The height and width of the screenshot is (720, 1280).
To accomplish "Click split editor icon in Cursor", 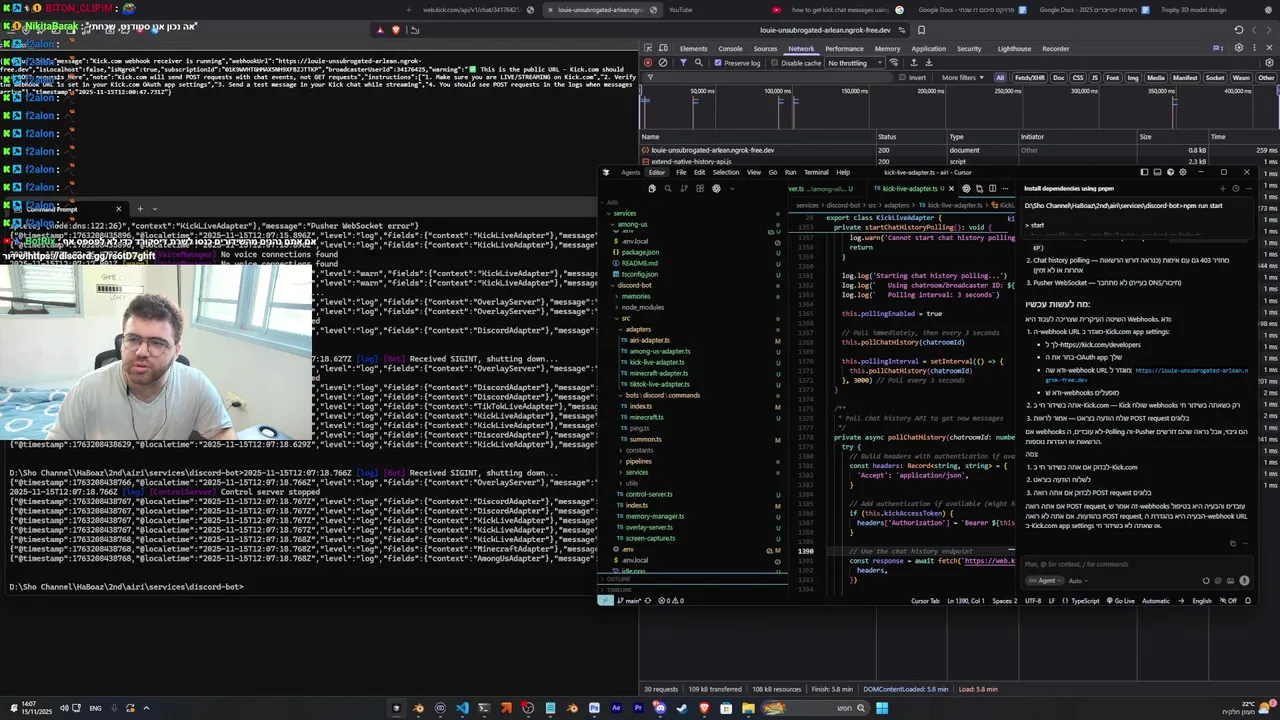I will [x=992, y=188].
